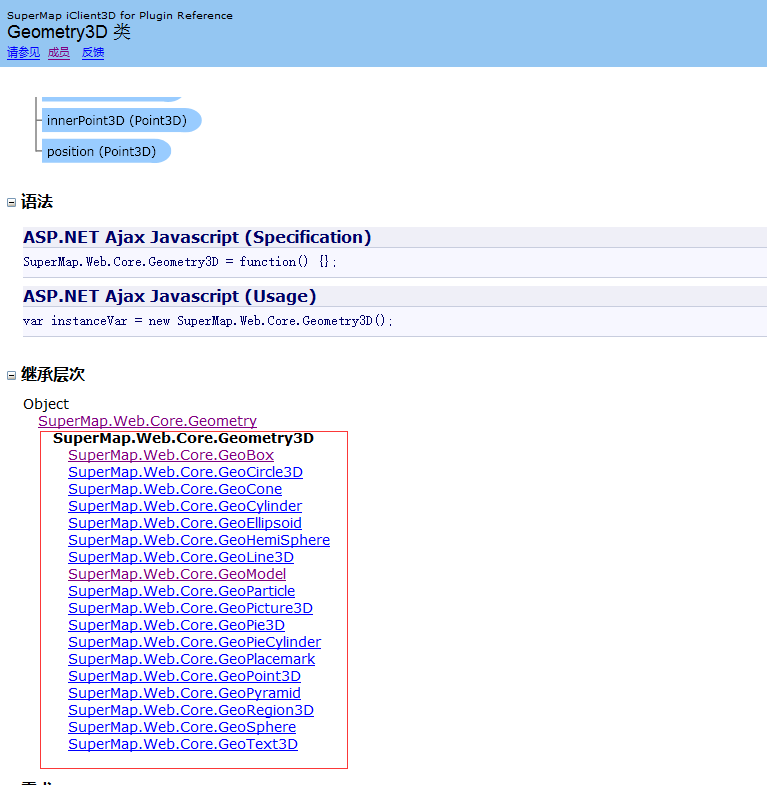
Task: Open SuperMap.Web.Core.GeoCone link
Action: [x=175, y=489]
